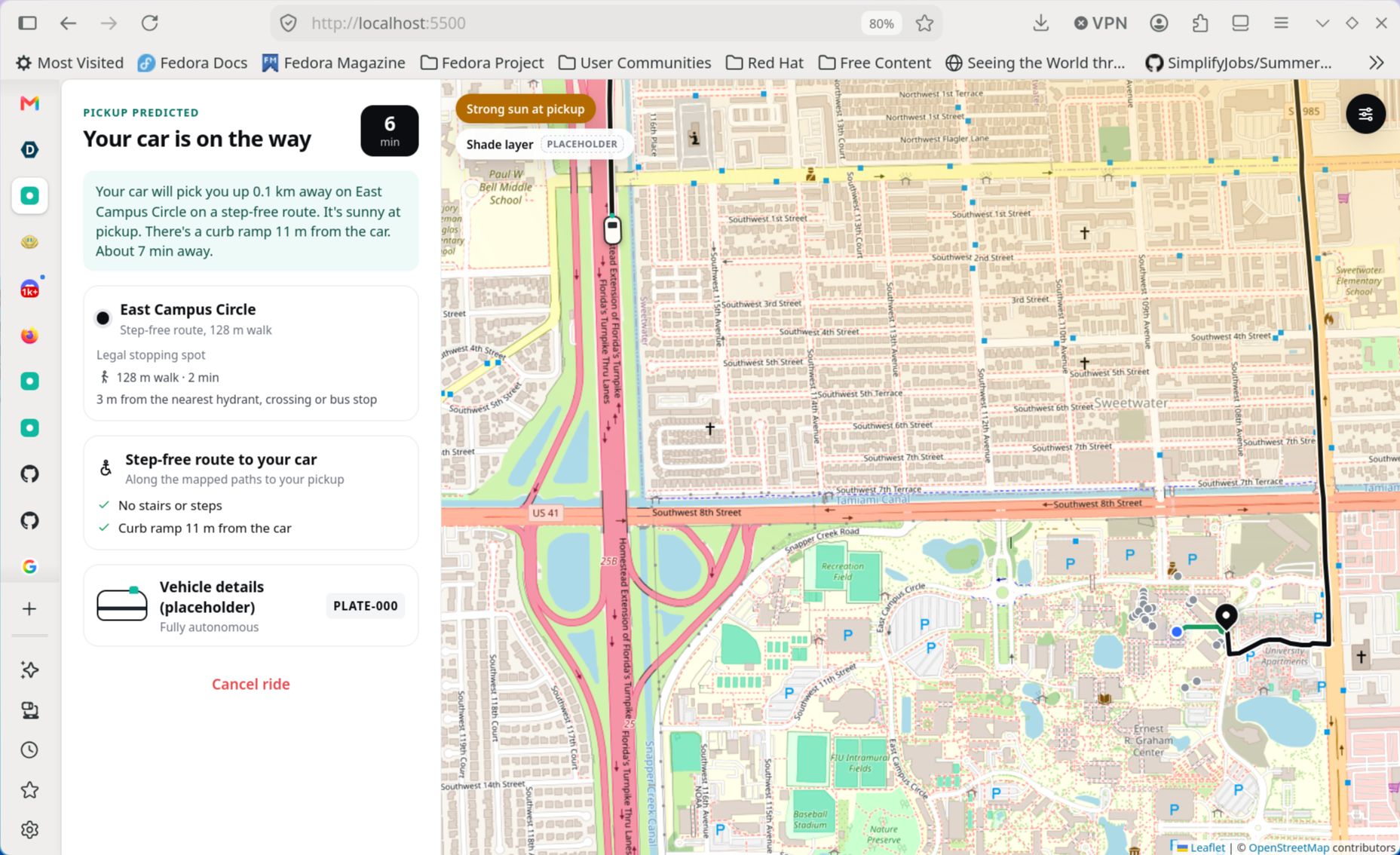Image resolution: width=1400 pixels, height=855 pixels.
Task: Click the add sidebar panel plus icon
Action: pyautogui.click(x=29, y=608)
